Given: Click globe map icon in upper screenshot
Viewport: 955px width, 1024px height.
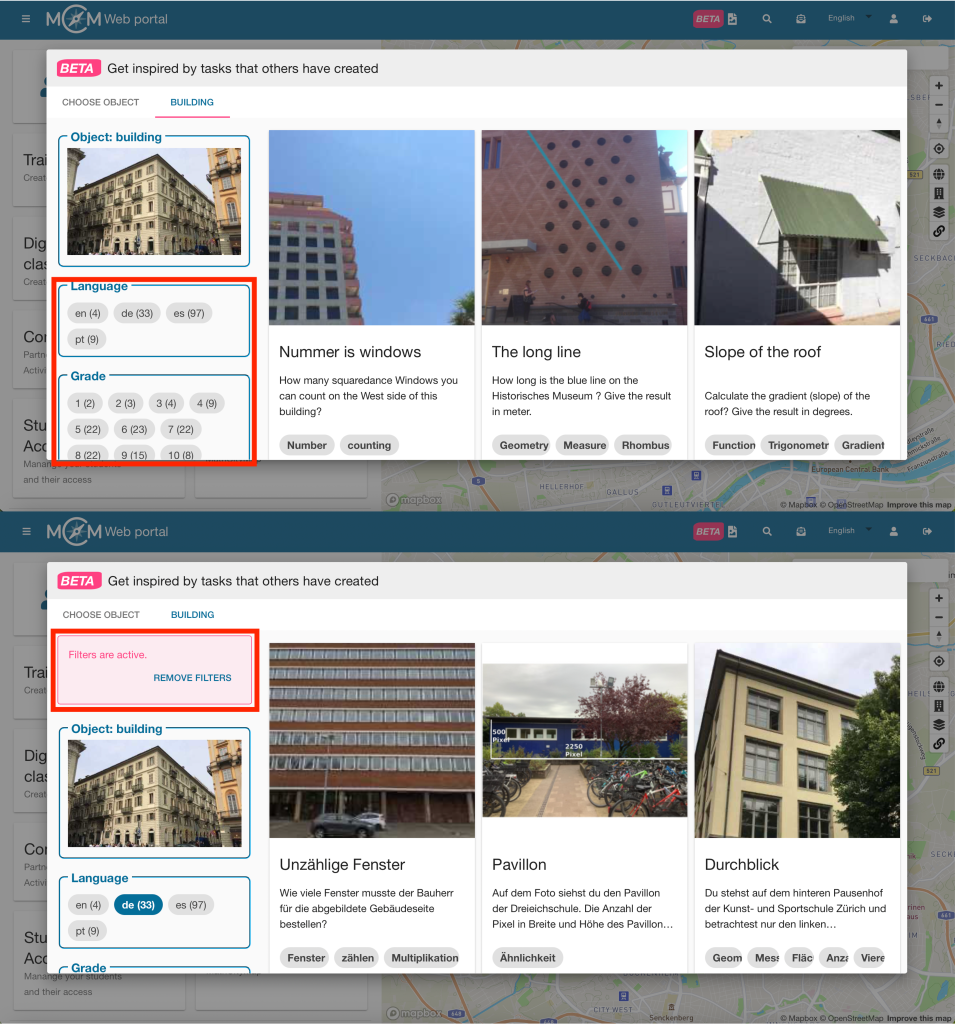Looking at the screenshot, I should 939,174.
